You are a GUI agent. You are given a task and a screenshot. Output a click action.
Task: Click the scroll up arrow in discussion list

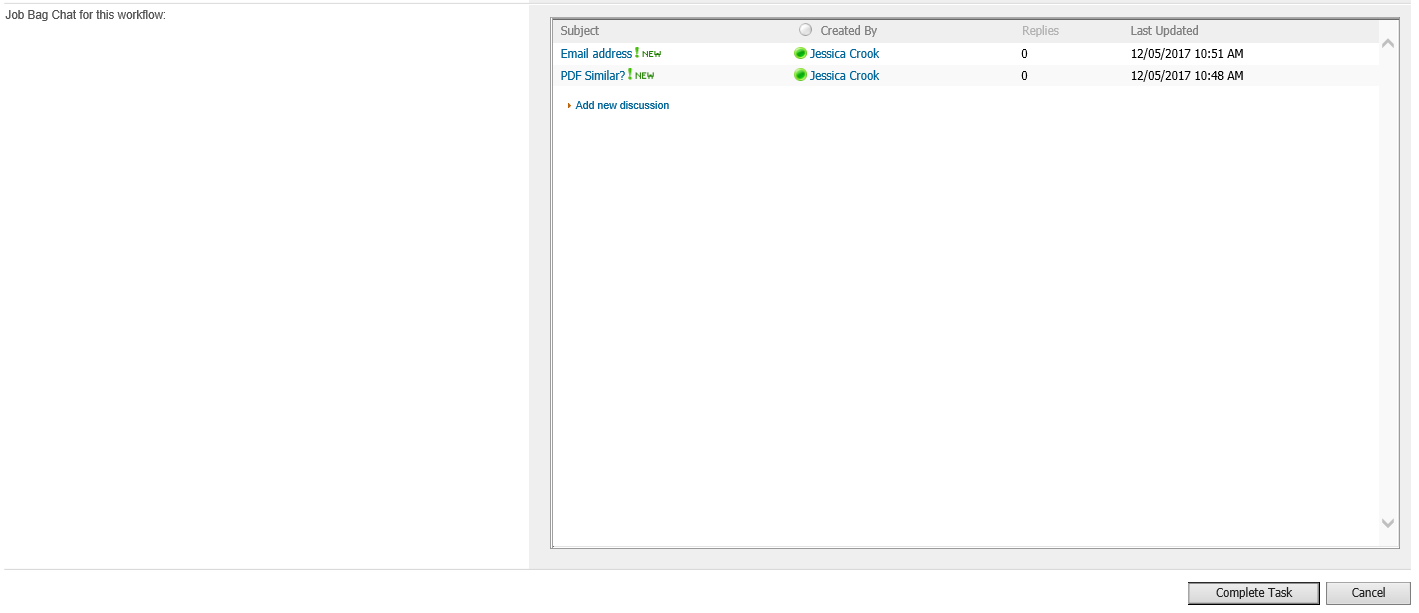tap(1387, 43)
